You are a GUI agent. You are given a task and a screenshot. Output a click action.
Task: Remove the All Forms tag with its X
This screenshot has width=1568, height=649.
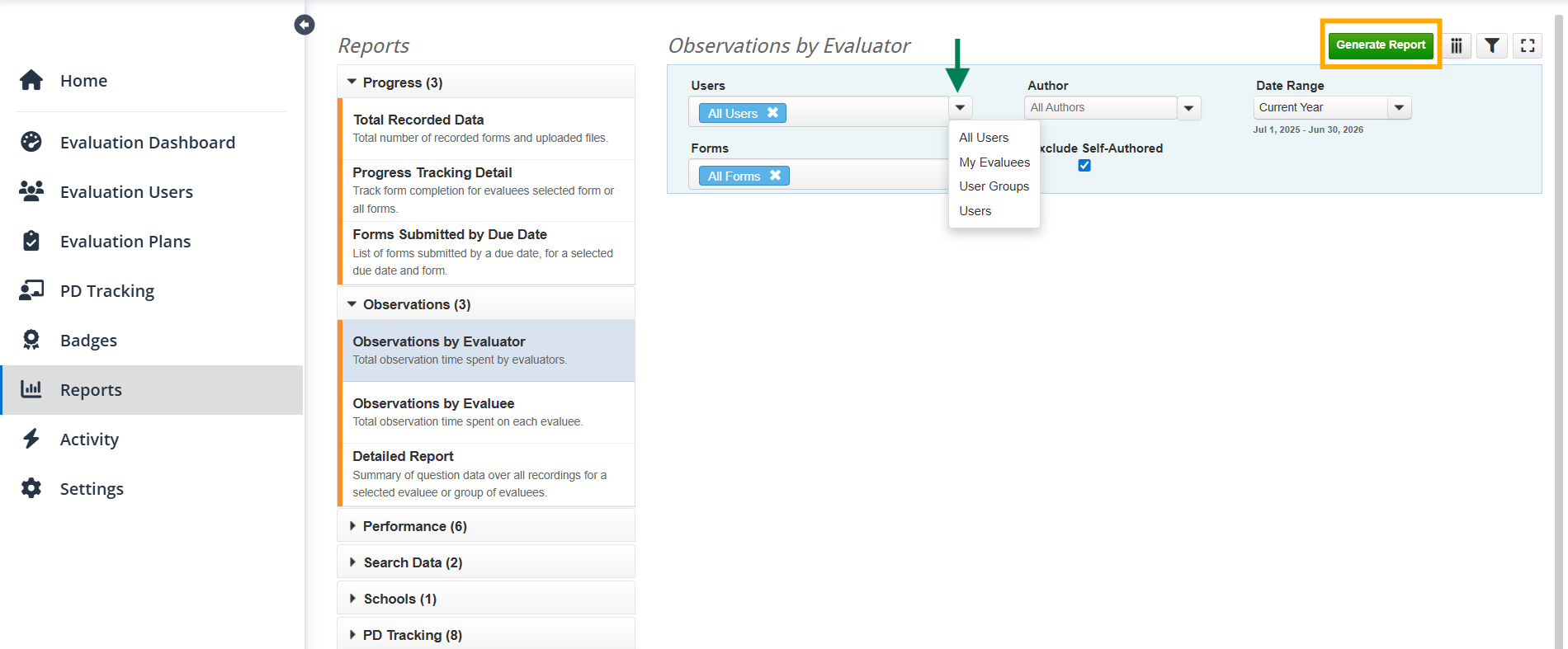(x=775, y=176)
